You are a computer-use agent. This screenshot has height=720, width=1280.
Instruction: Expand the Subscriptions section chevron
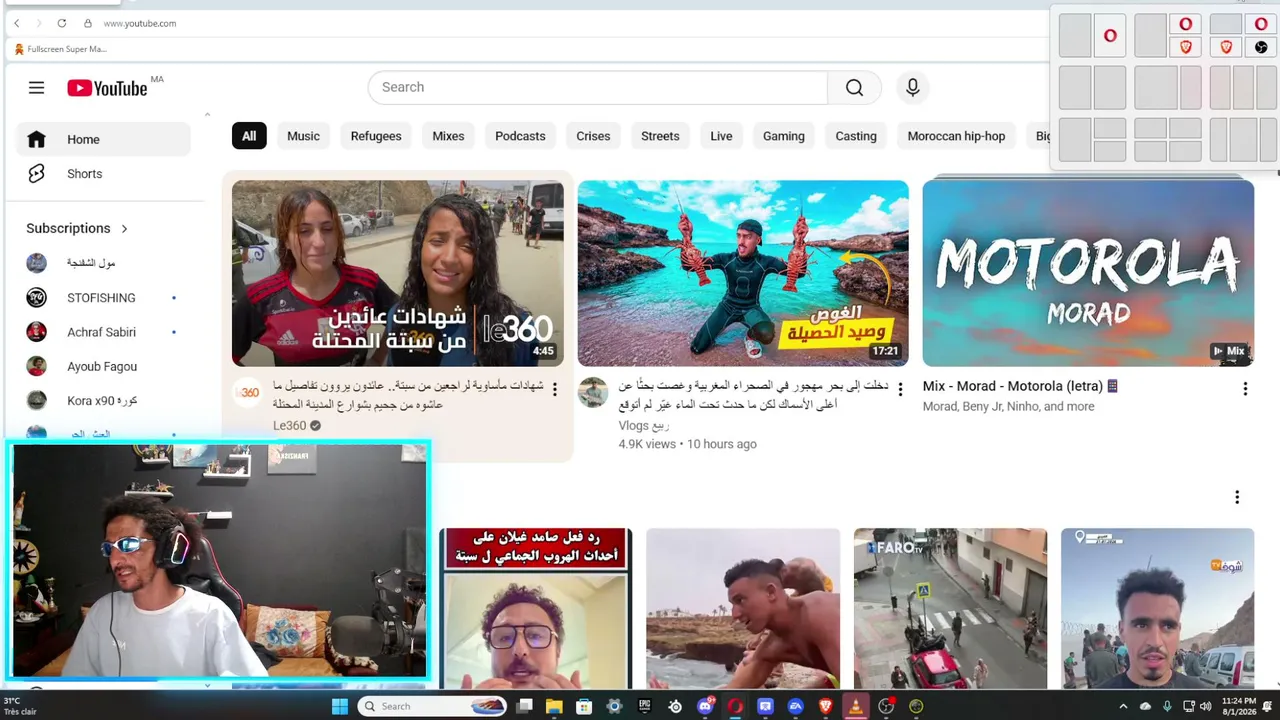(x=124, y=229)
